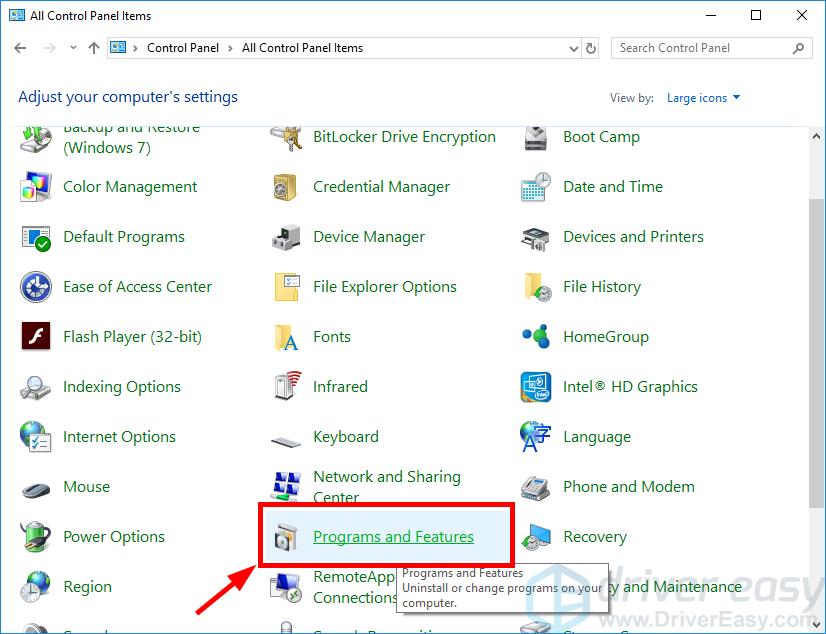The height and width of the screenshot is (634, 826).
Task: Open the Ease of Access Center icon
Action: pos(36,287)
